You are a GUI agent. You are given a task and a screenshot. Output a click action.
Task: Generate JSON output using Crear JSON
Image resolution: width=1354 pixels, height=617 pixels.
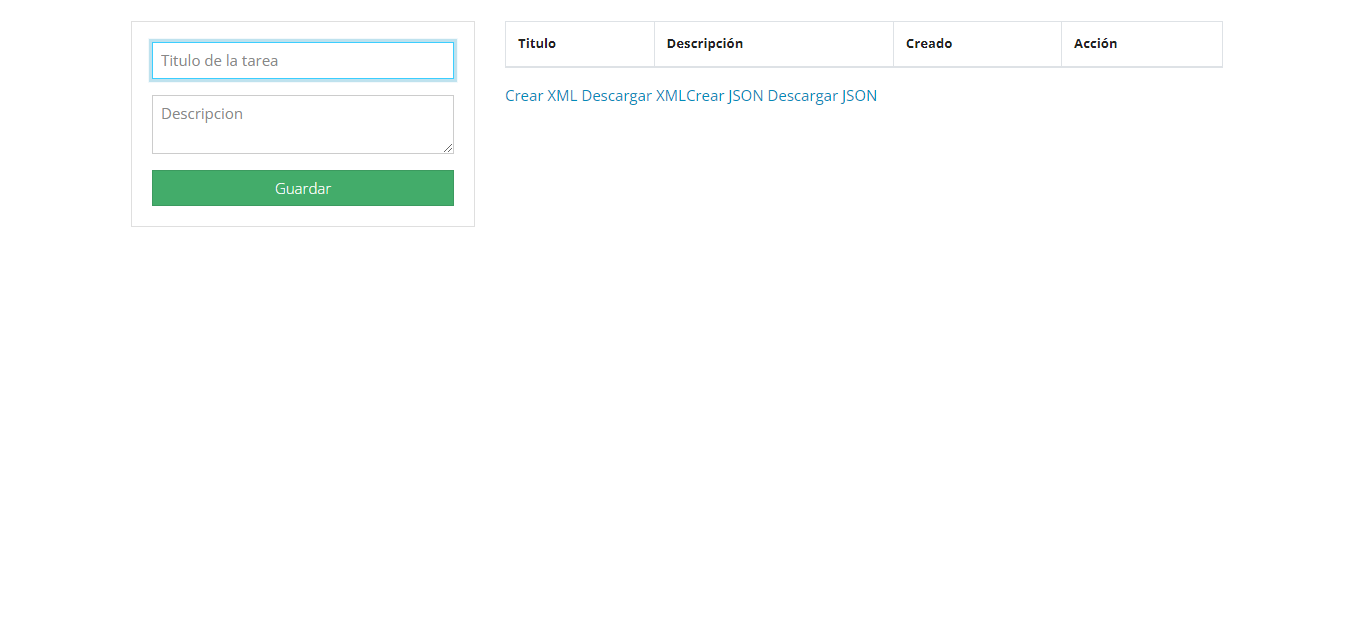725,95
